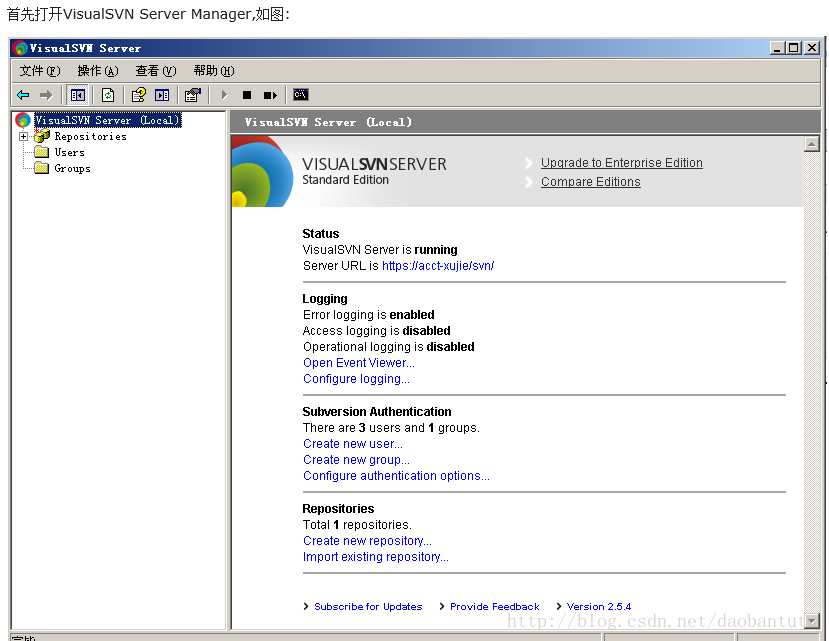Screen dimensions: 829x641
Task: Open the 操作(A) menu
Action: [98, 71]
